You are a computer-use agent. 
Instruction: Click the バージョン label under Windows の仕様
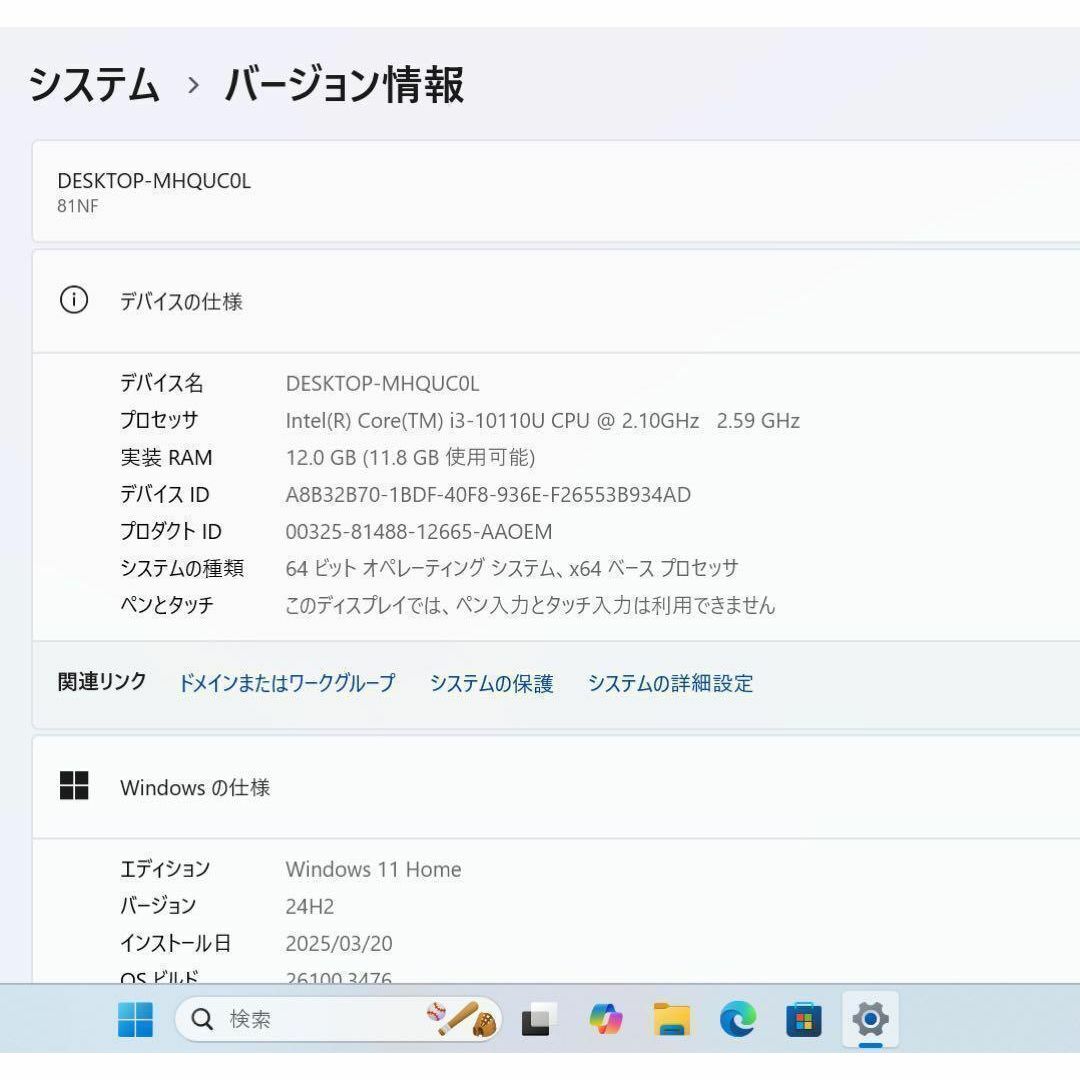click(x=158, y=905)
